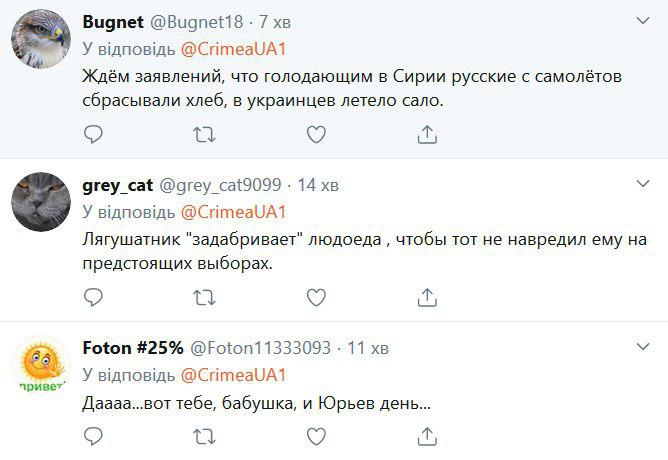The image size is (668, 460).
Task: Open Foton #25%'s sun avatar
Action: (x=40, y=369)
